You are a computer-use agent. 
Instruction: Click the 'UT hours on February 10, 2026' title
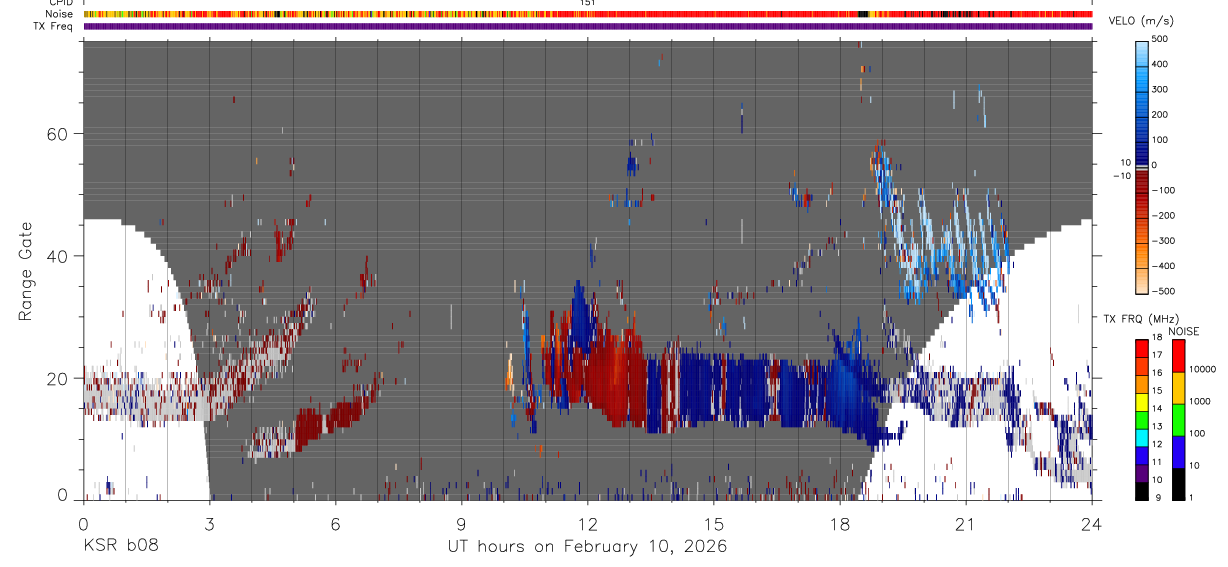(x=587, y=547)
